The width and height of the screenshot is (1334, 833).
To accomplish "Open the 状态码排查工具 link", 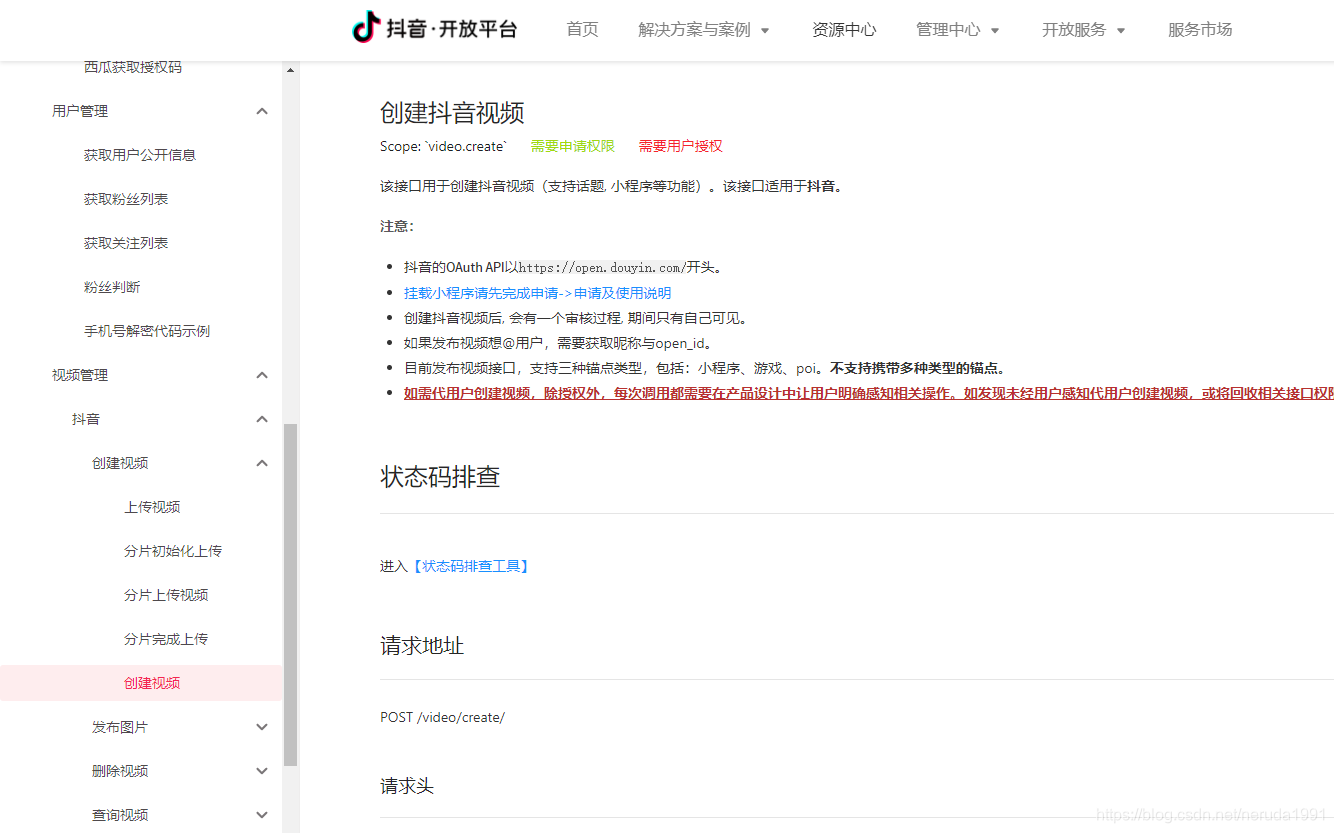I will (469, 566).
